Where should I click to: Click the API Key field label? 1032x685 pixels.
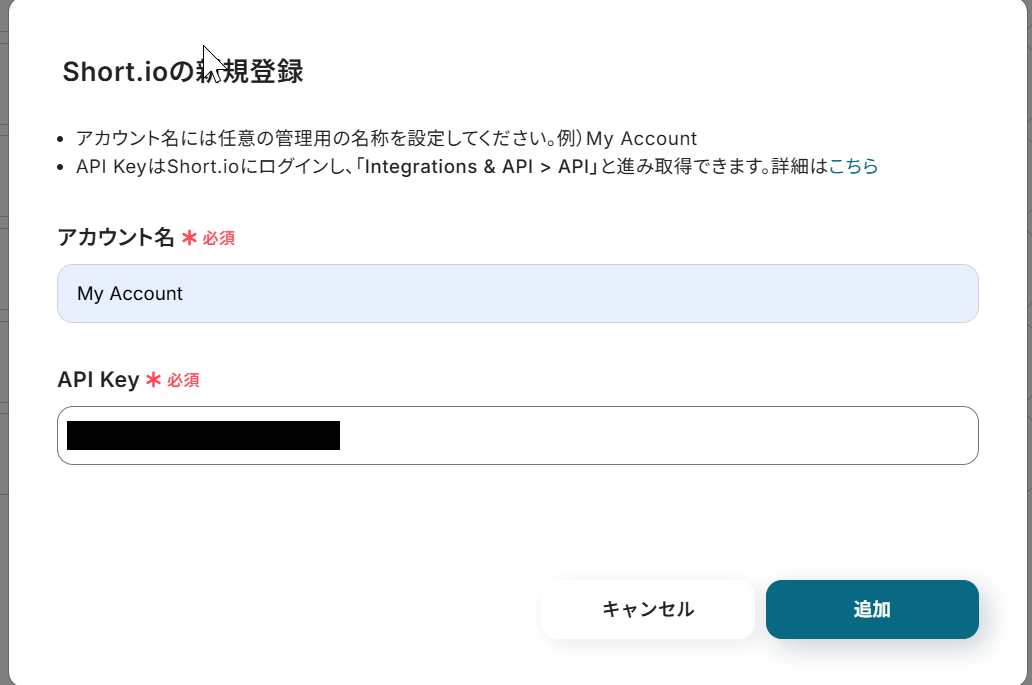point(98,380)
